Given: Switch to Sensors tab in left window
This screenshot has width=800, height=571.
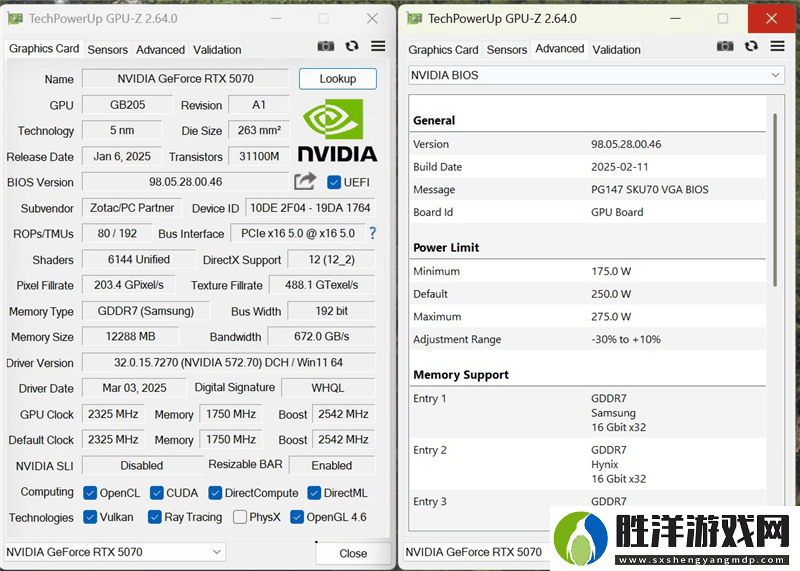Looking at the screenshot, I should 107,49.
